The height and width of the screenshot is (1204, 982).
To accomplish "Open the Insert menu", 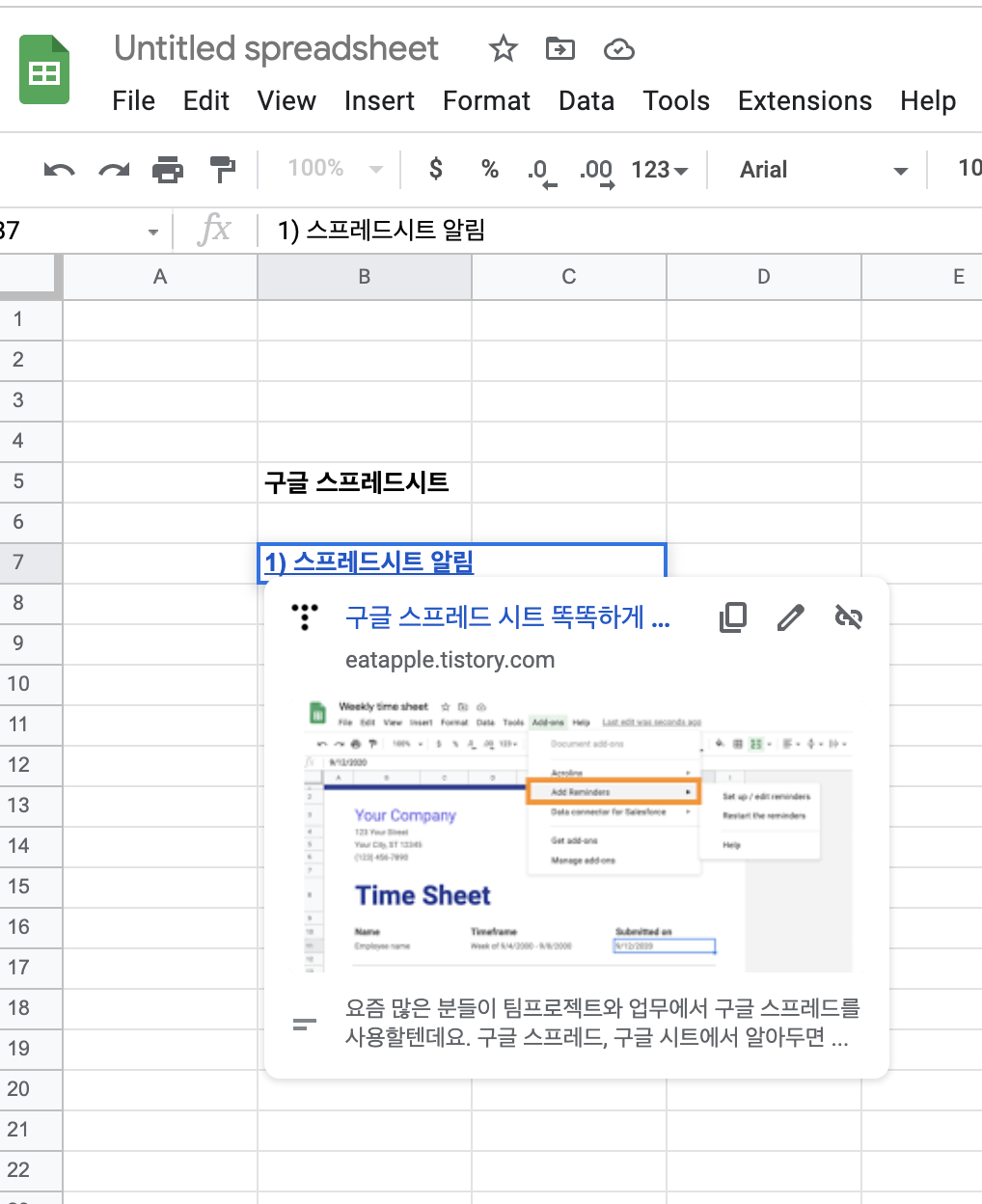I will point(379,101).
